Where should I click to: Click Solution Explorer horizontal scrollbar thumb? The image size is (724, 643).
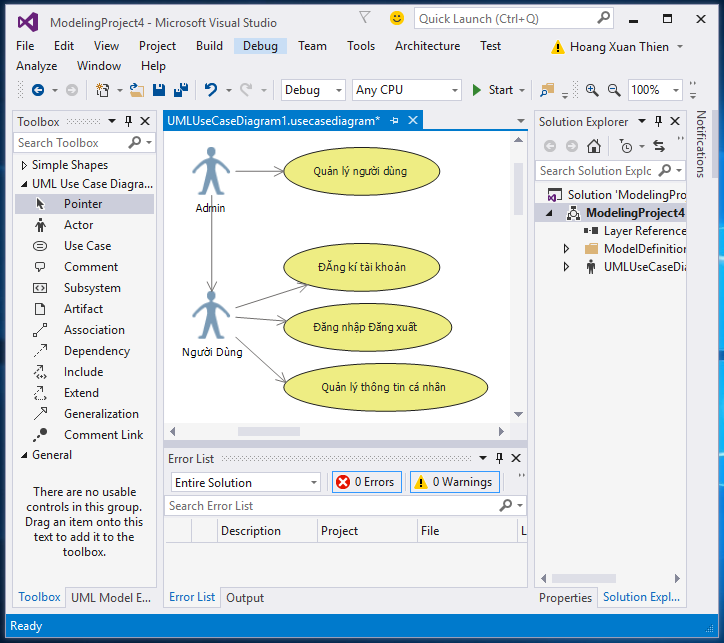click(584, 578)
